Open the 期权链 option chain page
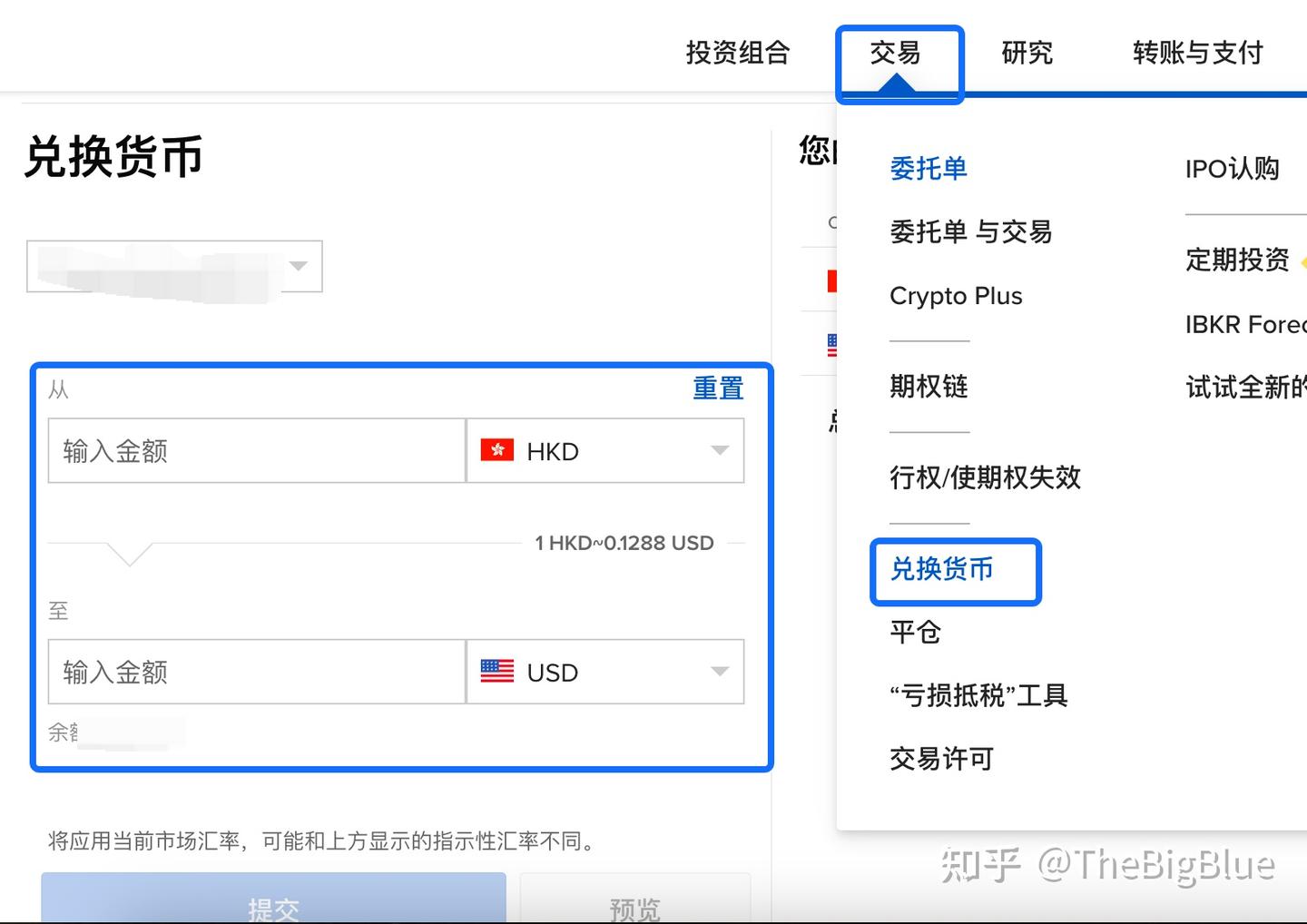The height and width of the screenshot is (924, 1307). 928,386
